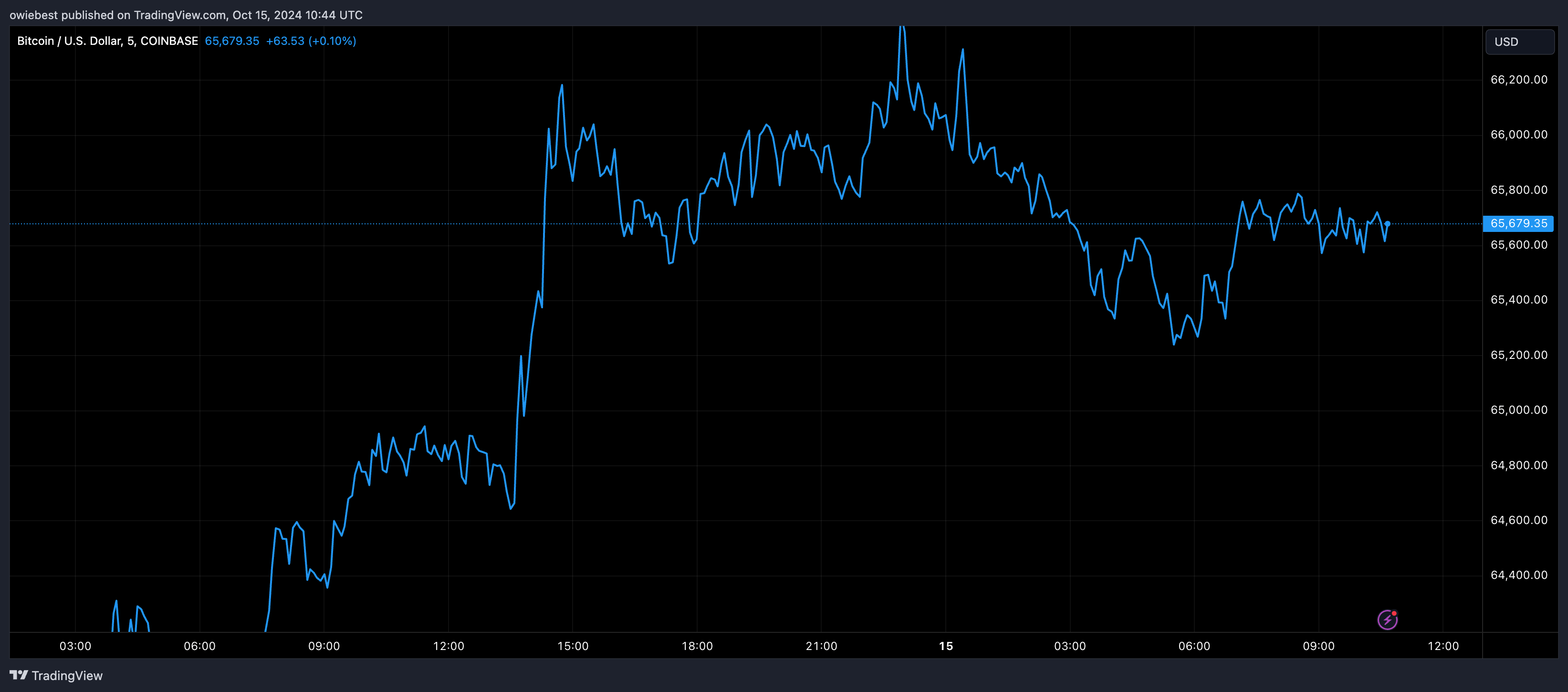Click the 66,200.00 price level label
Viewport: 1568px width, 692px height.
(x=1519, y=80)
